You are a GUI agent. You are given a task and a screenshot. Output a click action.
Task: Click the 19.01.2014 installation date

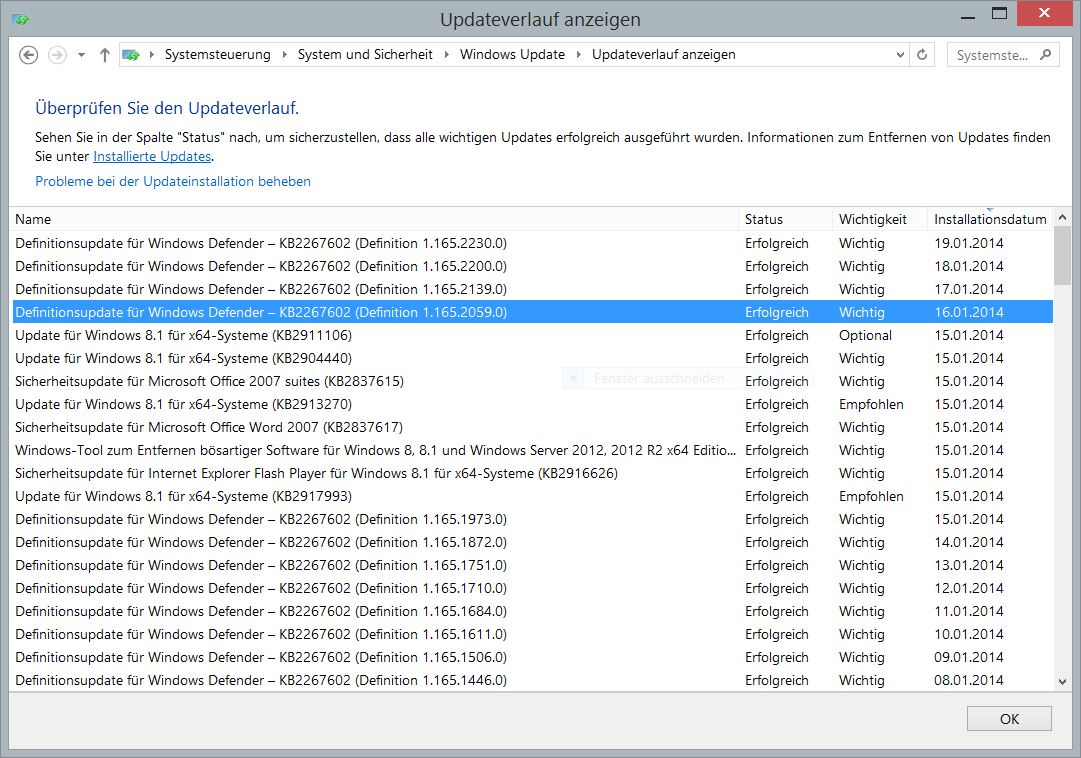click(x=969, y=243)
